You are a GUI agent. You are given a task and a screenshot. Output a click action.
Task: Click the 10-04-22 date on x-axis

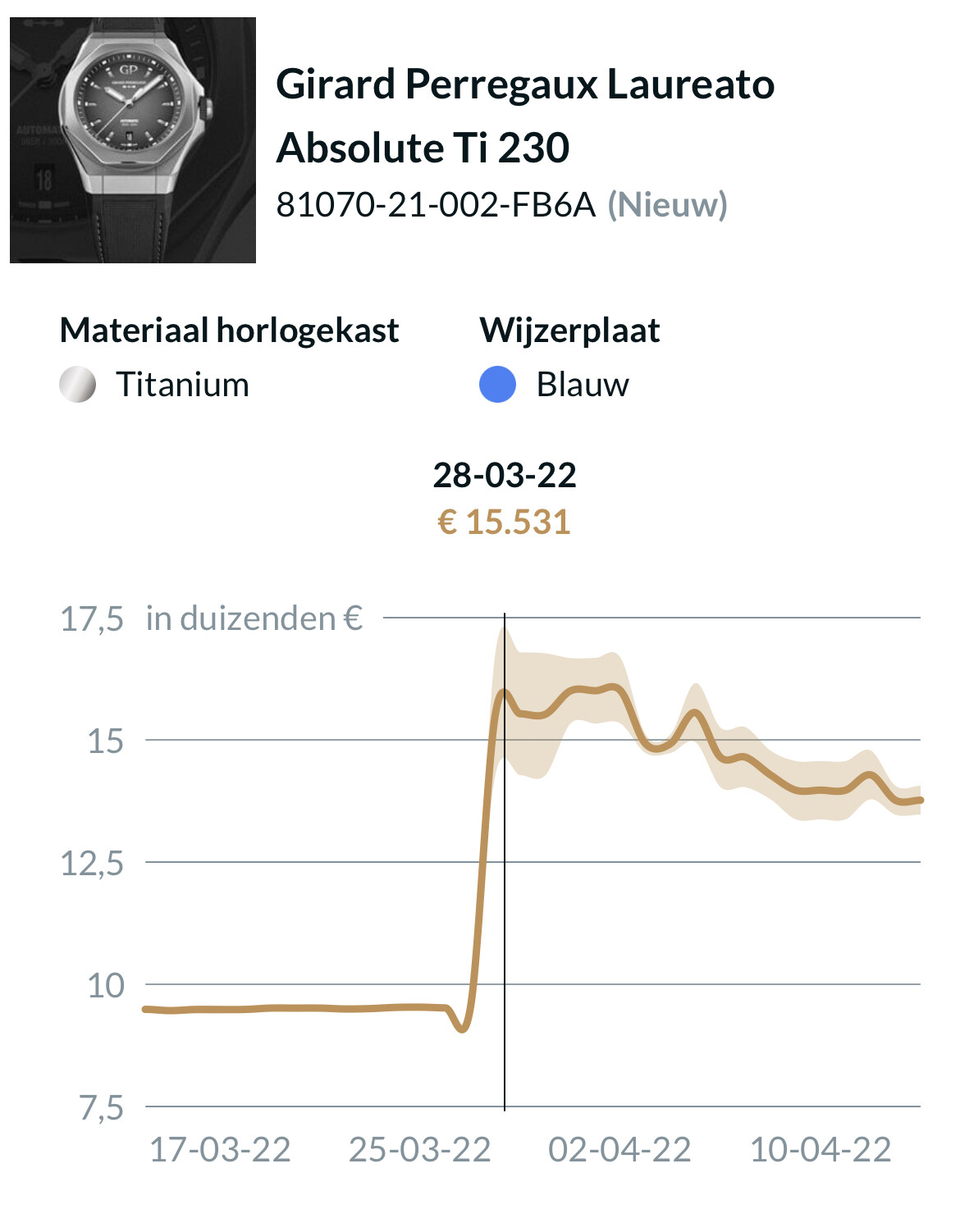point(821,1150)
